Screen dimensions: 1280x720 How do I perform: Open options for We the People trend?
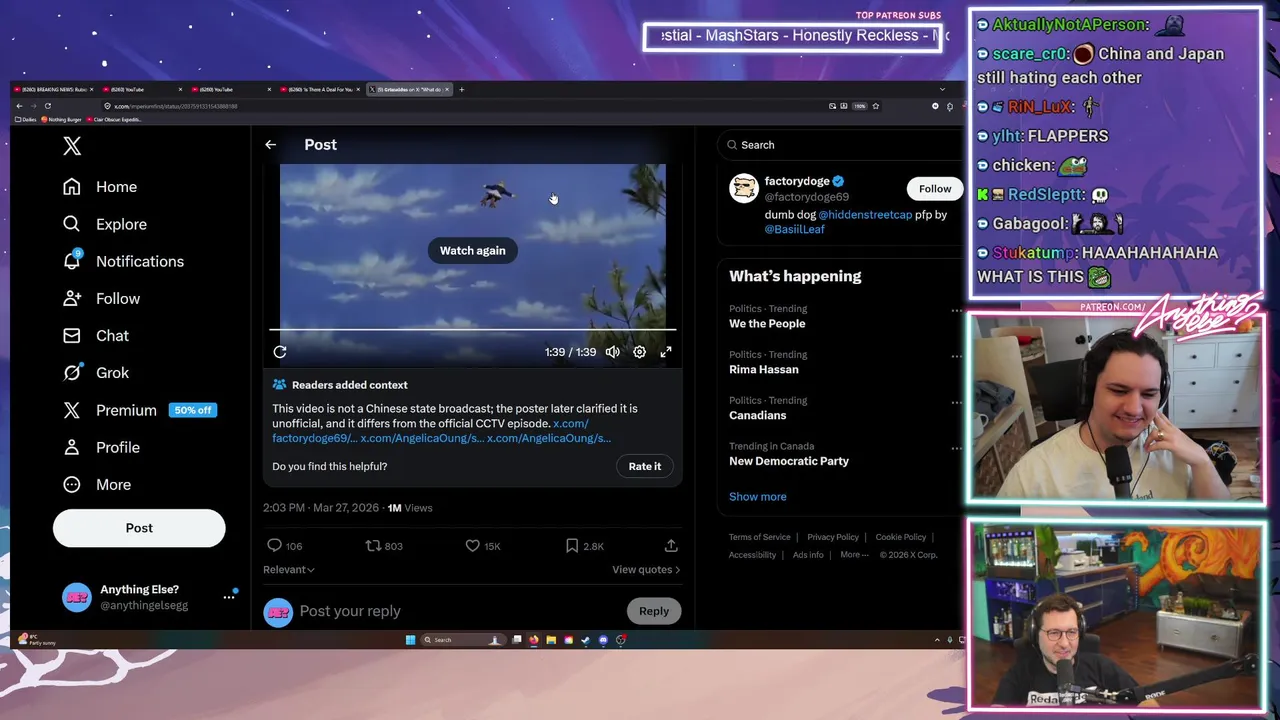(x=956, y=311)
